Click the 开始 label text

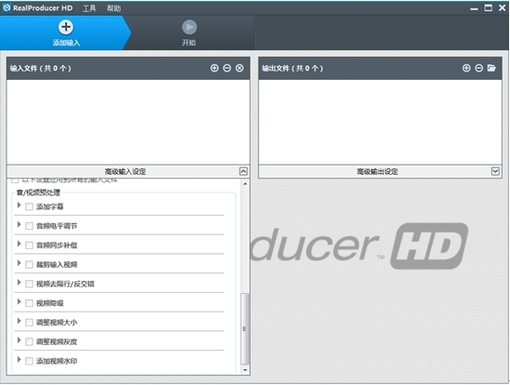[x=189, y=43]
